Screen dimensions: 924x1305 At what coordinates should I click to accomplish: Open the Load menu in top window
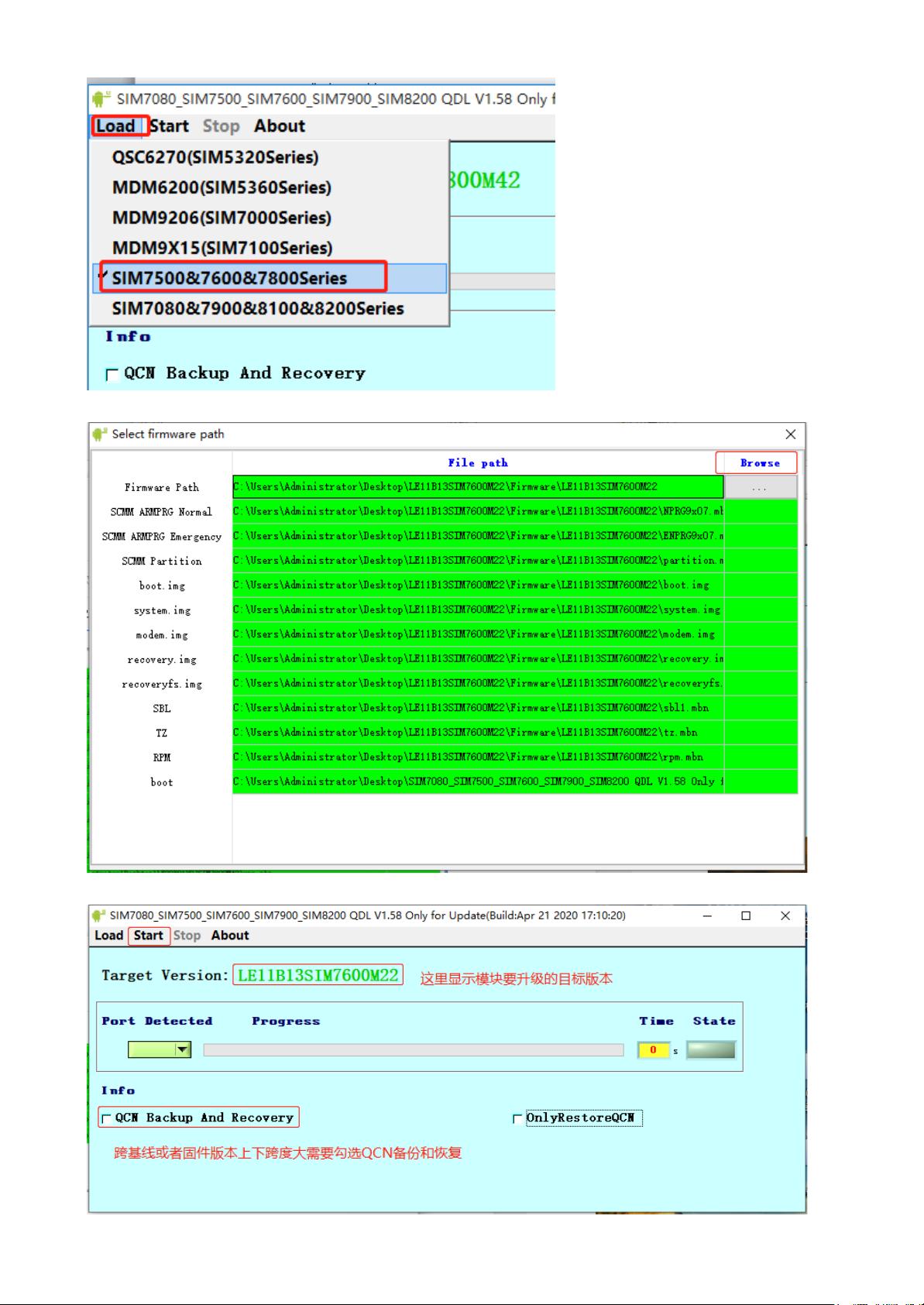tap(115, 126)
